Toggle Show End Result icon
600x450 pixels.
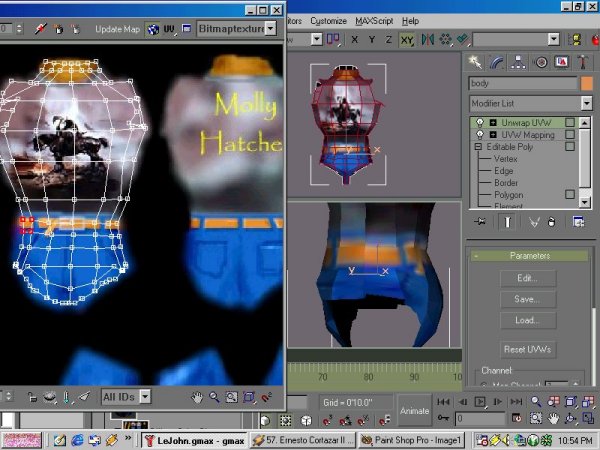click(507, 222)
